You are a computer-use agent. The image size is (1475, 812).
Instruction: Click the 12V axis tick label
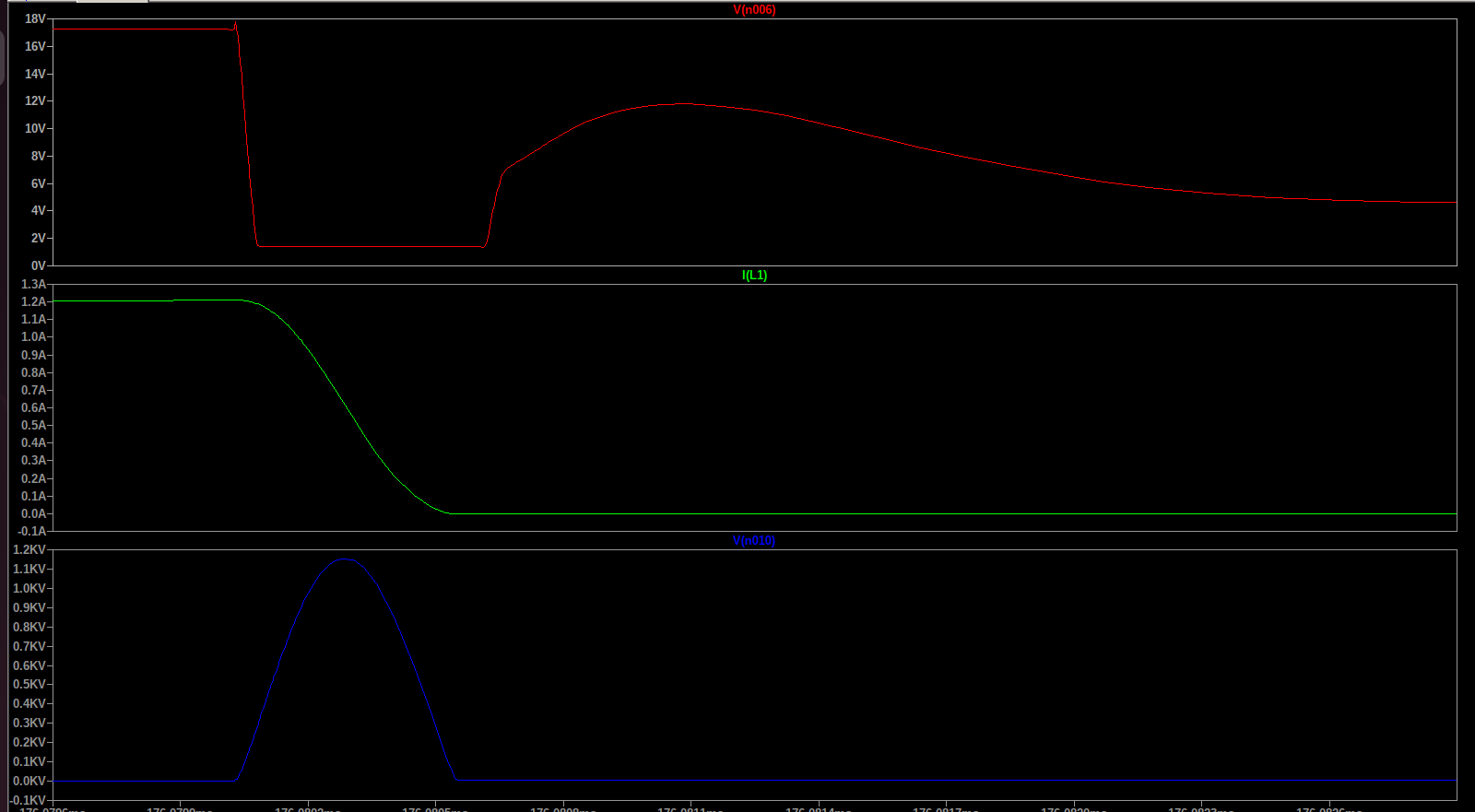pyautogui.click(x=35, y=101)
